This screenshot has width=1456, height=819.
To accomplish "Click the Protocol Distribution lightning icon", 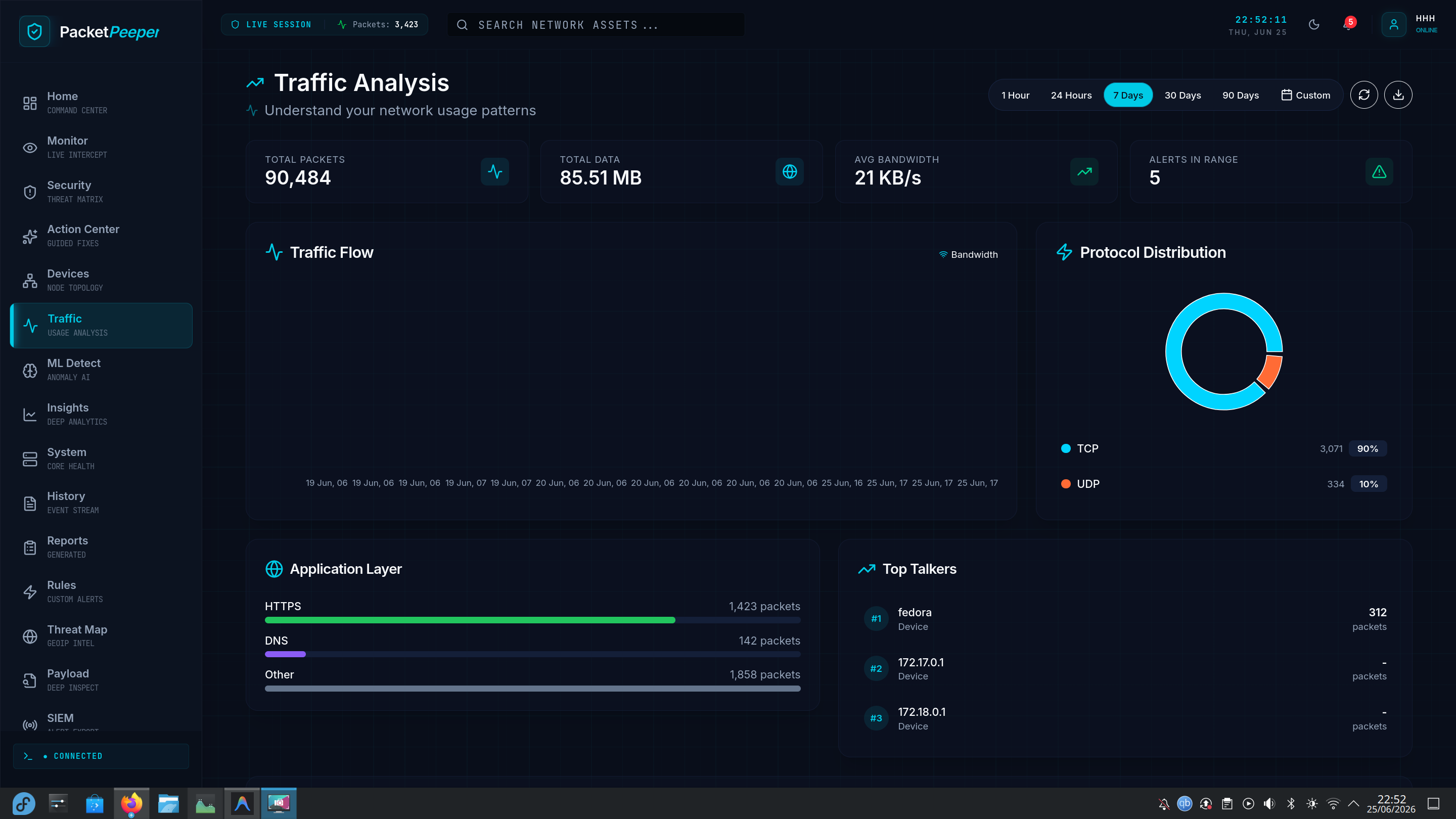I will pyautogui.click(x=1064, y=252).
